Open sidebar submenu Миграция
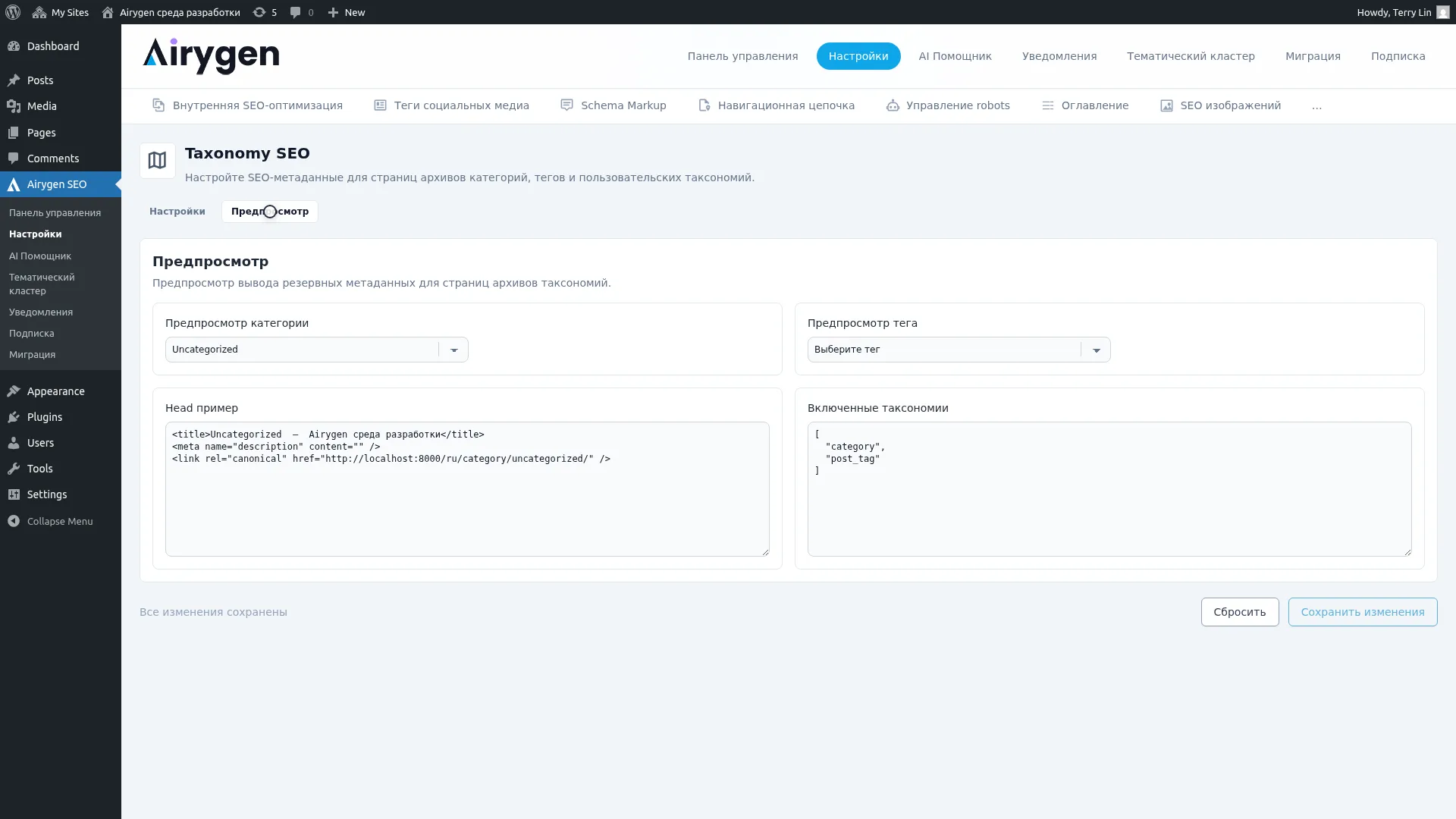The width and height of the screenshot is (1456, 819). [x=33, y=355]
